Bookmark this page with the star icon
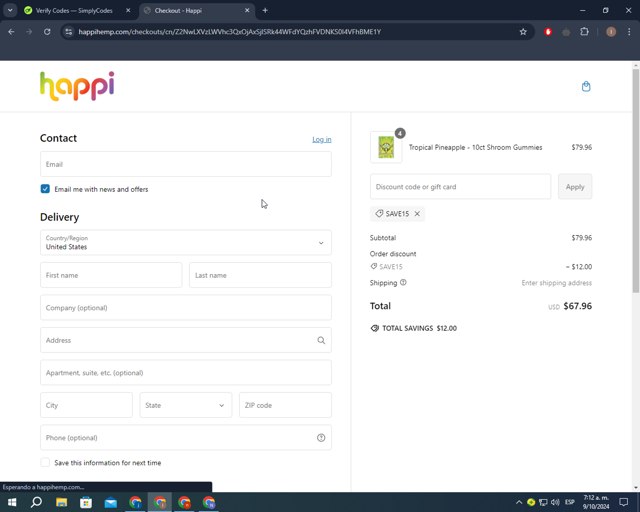Screen dimensions: 640x512 coord(523,32)
